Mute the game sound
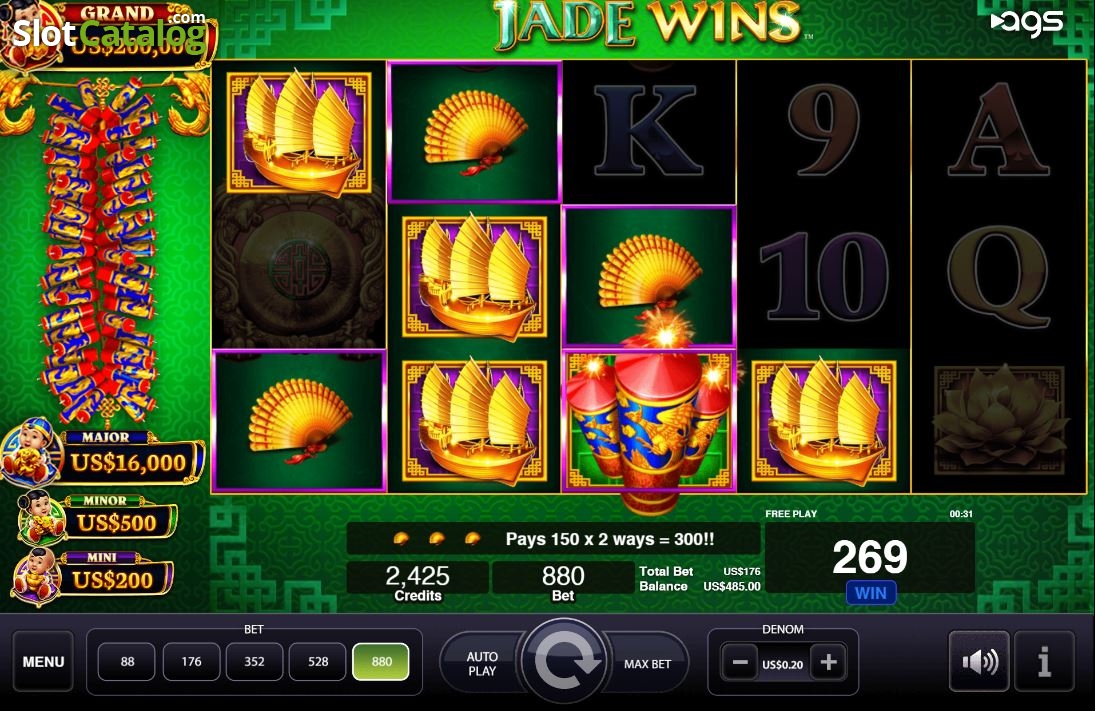This screenshot has height=711, width=1095. click(x=979, y=661)
